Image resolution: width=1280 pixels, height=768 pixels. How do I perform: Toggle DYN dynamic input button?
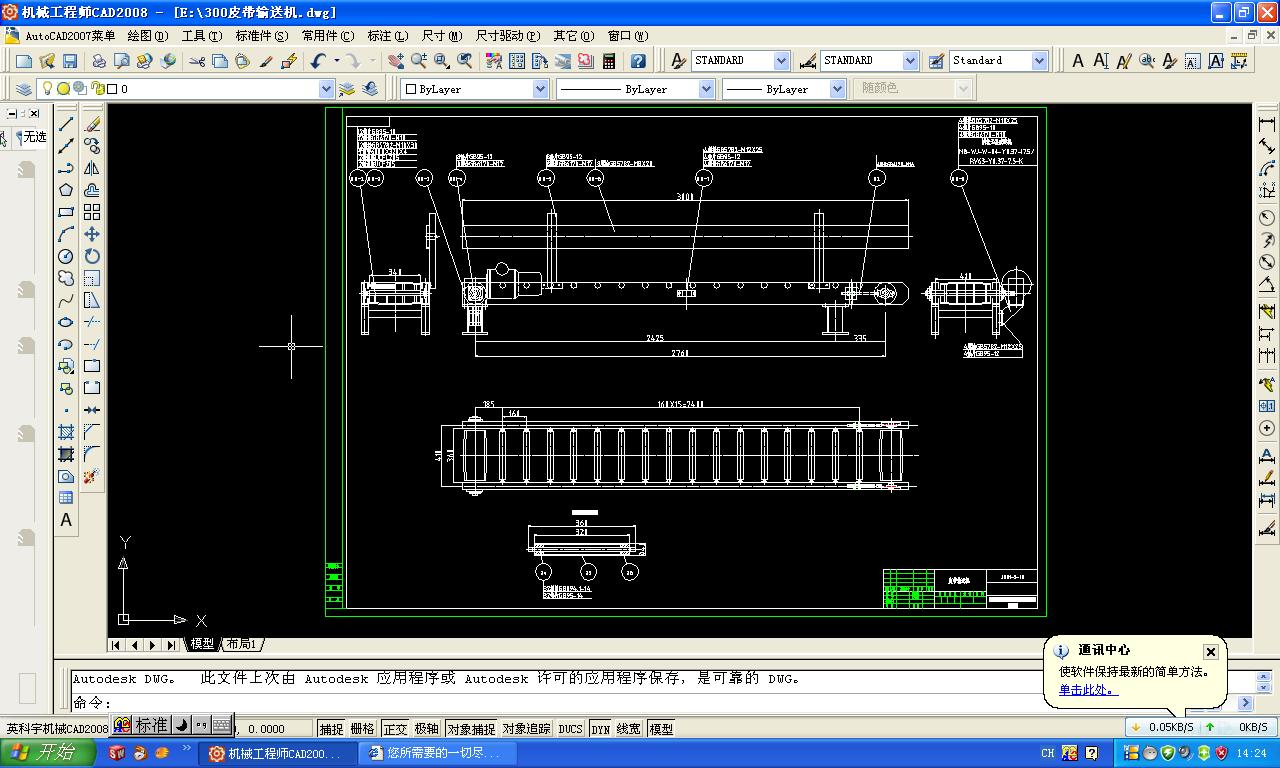[x=600, y=729]
